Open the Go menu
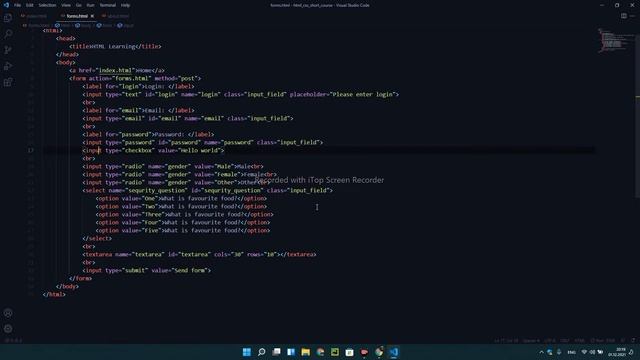The image size is (640, 360). [79, 5]
